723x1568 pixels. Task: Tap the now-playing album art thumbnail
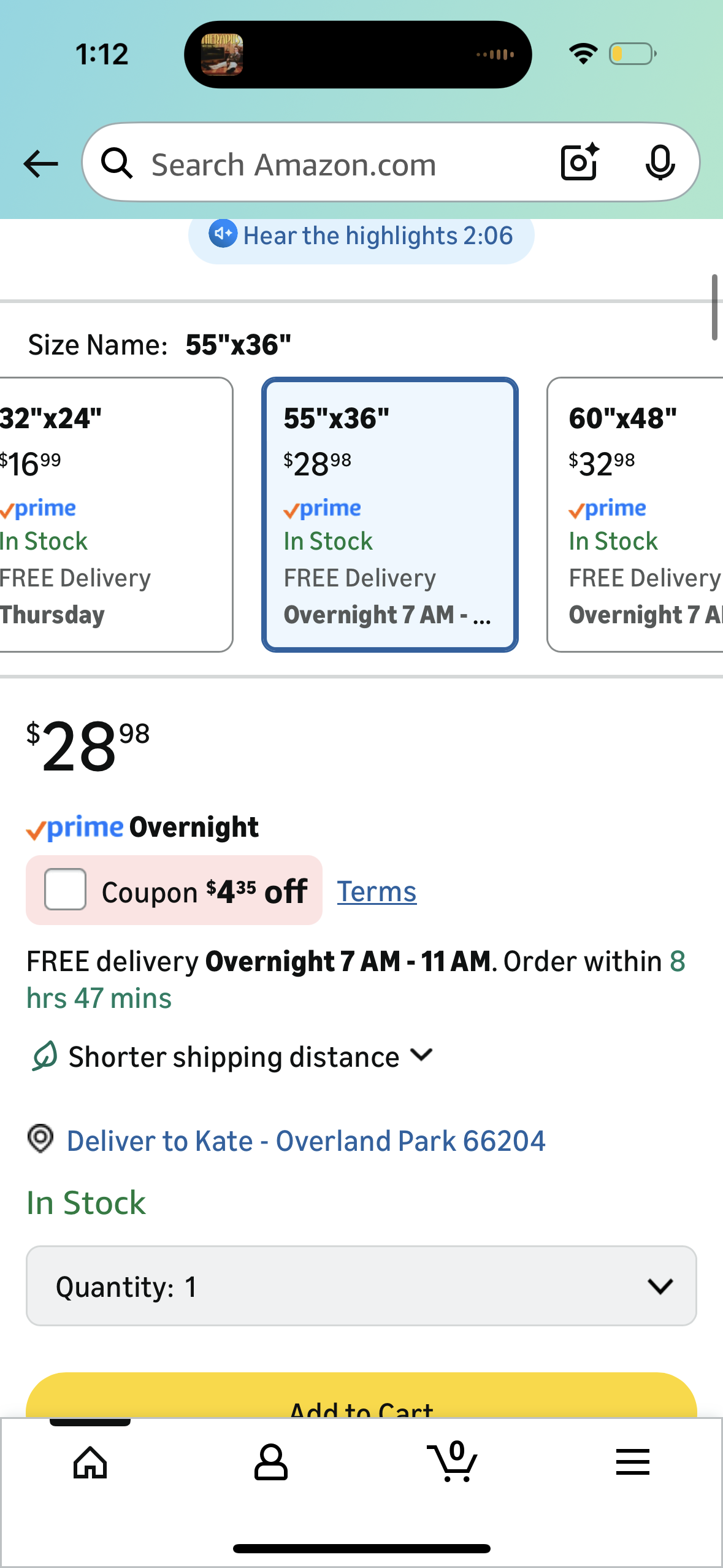(x=222, y=55)
